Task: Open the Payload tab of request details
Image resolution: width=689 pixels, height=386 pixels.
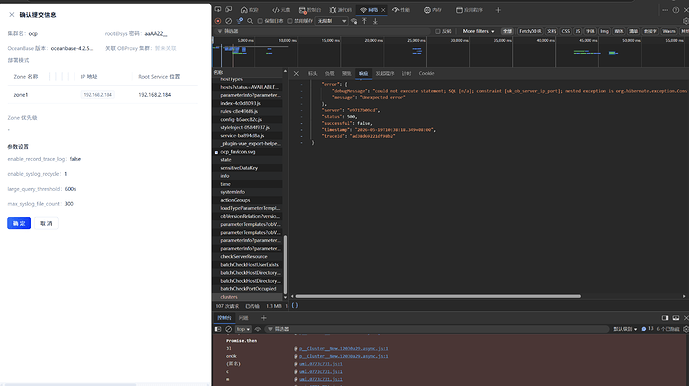Action: (330, 73)
